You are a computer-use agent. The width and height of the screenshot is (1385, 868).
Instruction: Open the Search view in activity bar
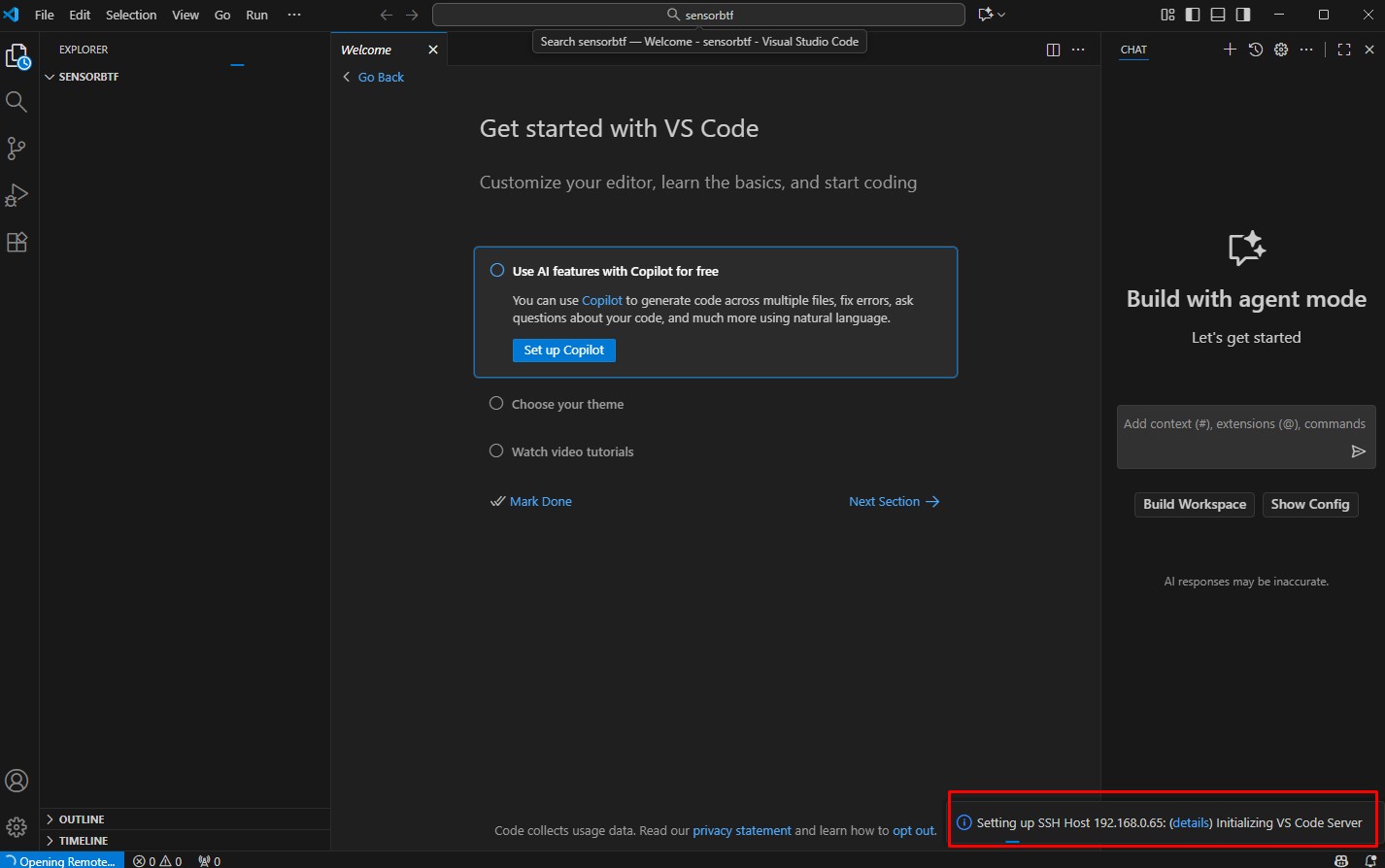tap(17, 102)
